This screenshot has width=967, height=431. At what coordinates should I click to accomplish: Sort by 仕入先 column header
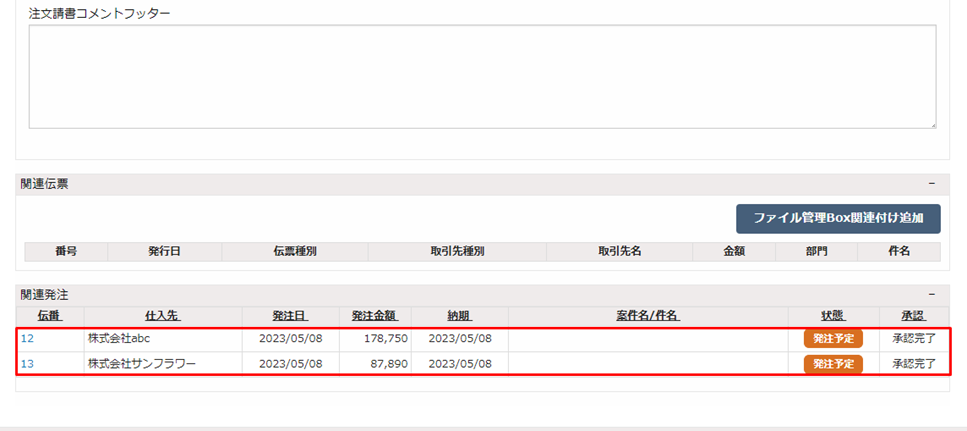(162, 316)
